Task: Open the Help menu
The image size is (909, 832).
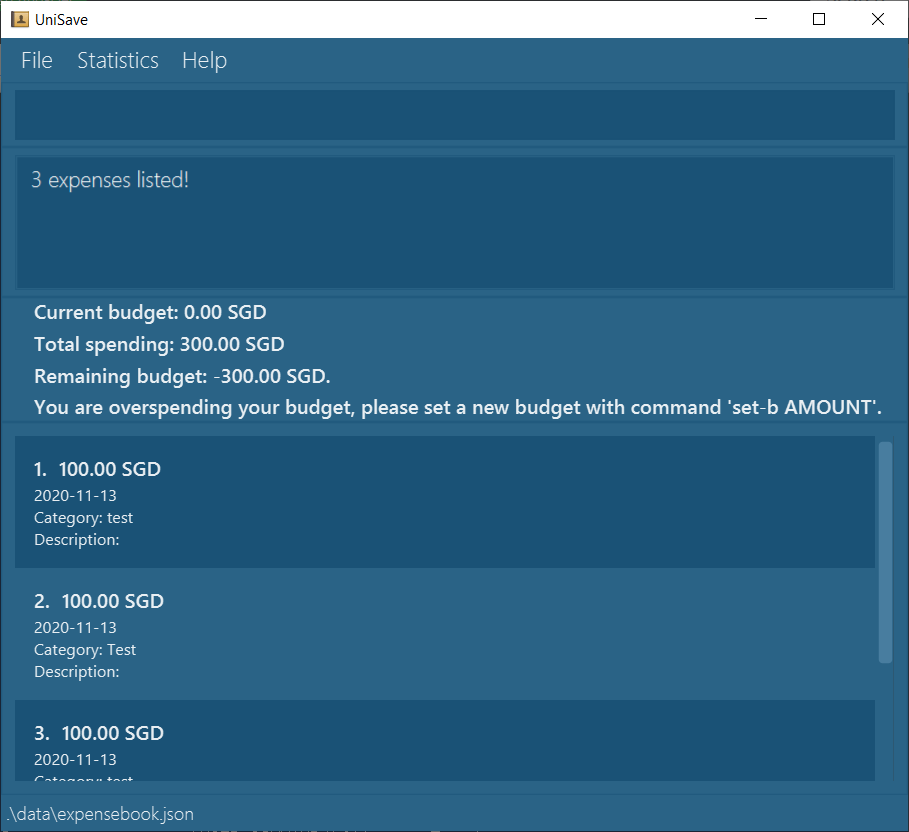Action: [x=204, y=60]
